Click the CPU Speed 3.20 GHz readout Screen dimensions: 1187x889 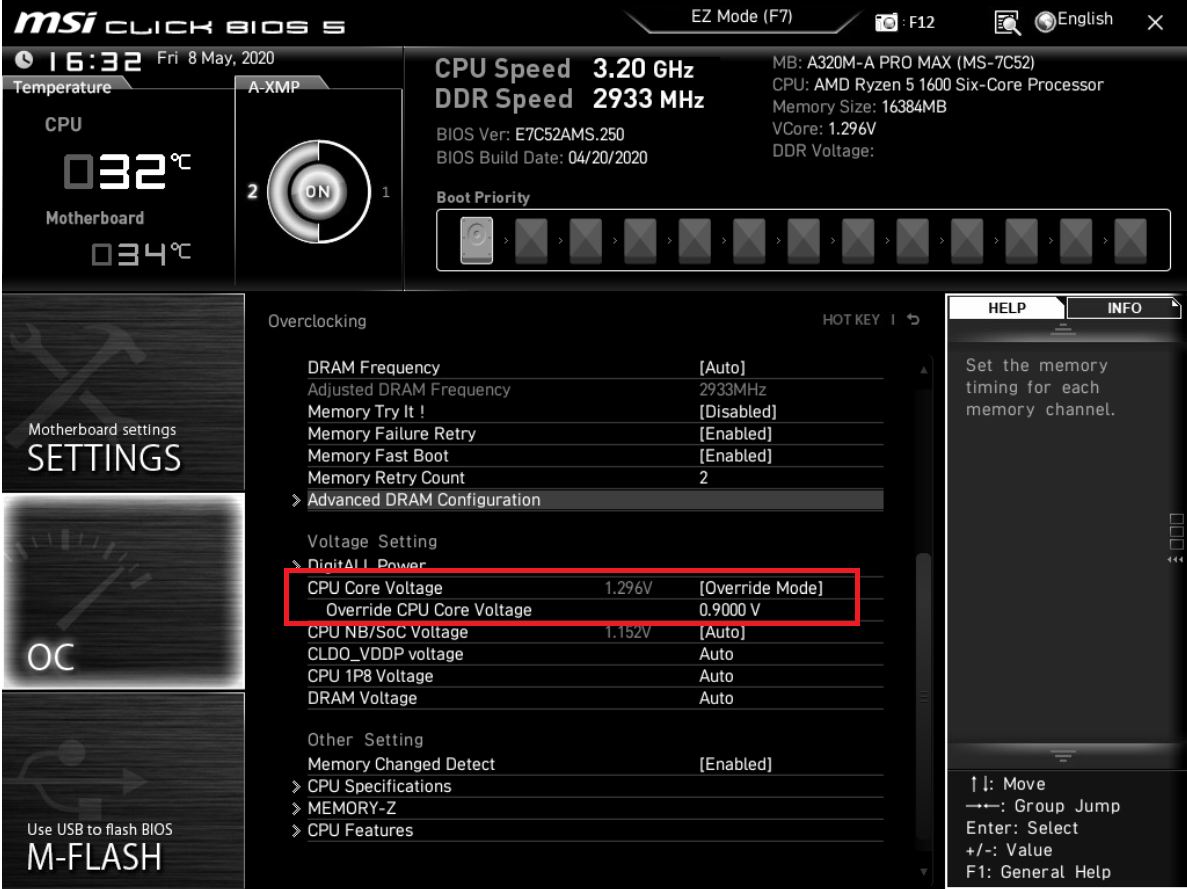point(564,69)
